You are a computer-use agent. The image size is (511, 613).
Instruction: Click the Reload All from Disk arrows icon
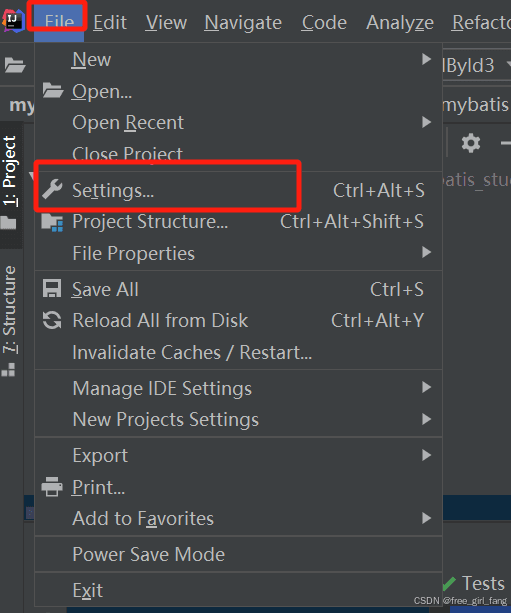tap(52, 320)
